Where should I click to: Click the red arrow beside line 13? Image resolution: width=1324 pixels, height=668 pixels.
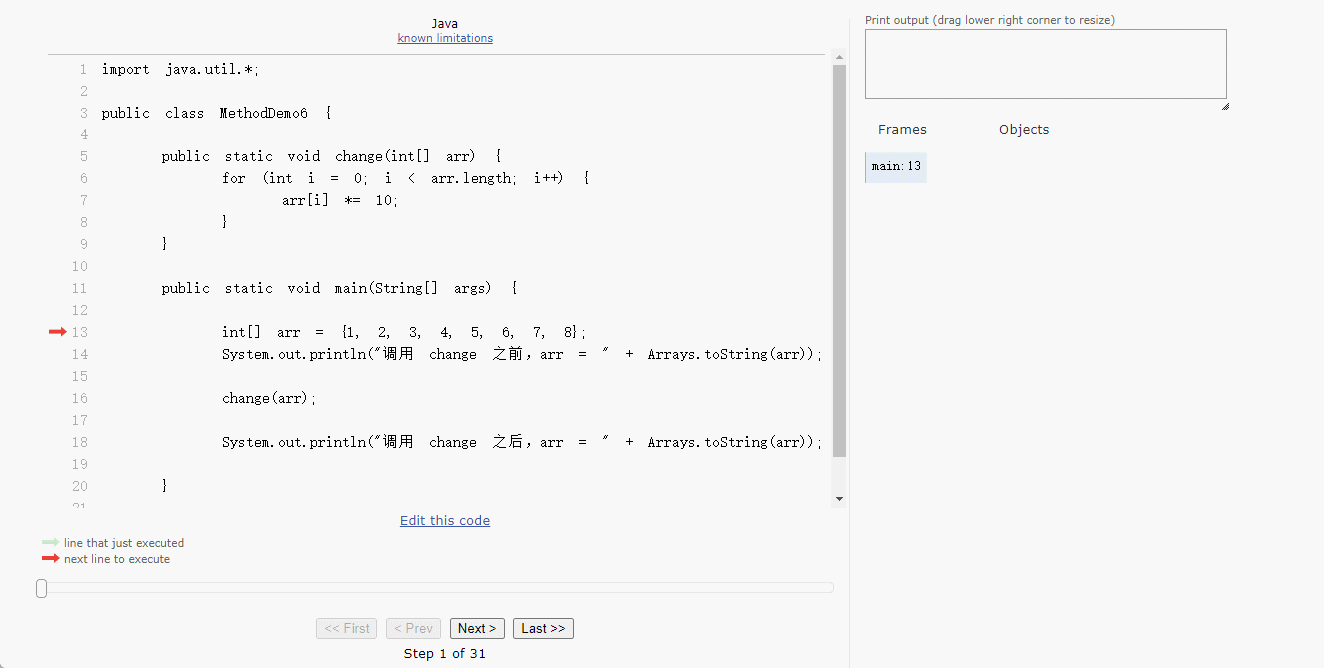pyautogui.click(x=57, y=332)
